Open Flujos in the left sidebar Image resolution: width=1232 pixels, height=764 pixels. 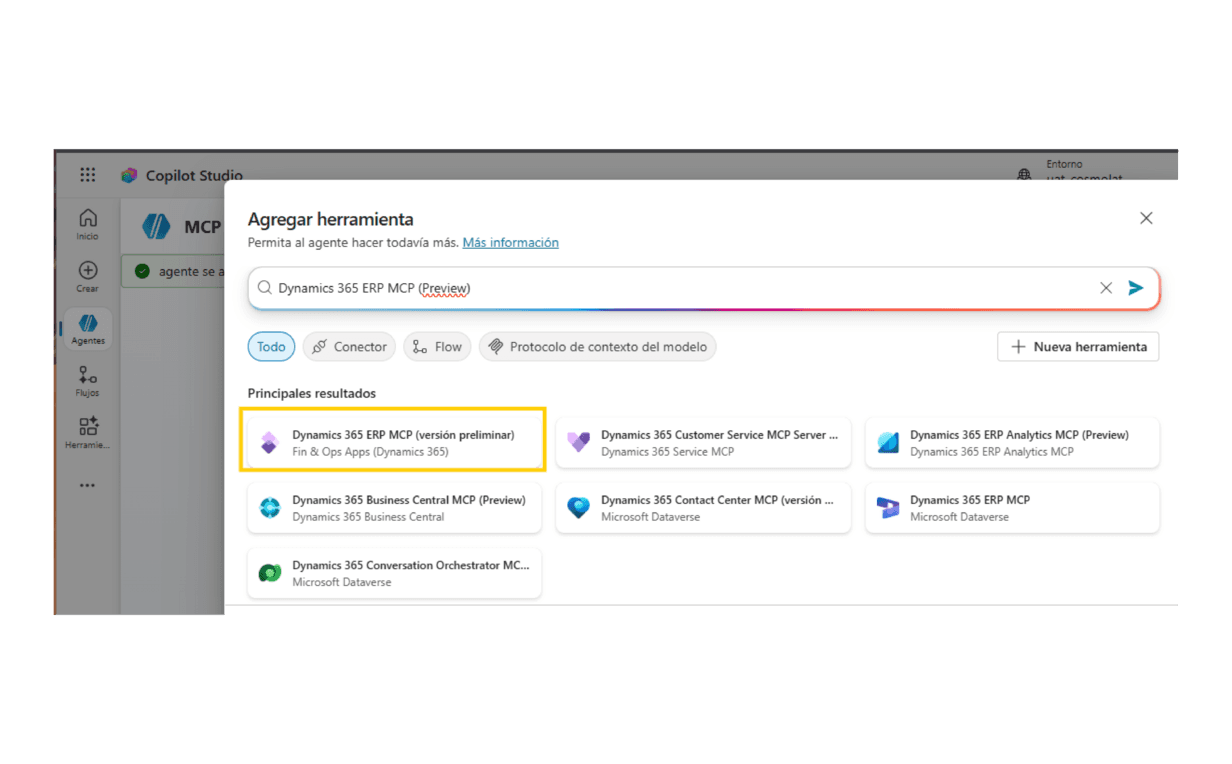[x=88, y=380]
